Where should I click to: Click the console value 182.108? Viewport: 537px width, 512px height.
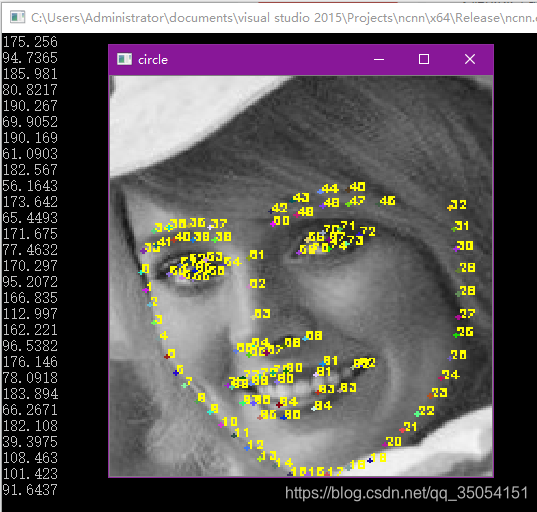coord(30,426)
